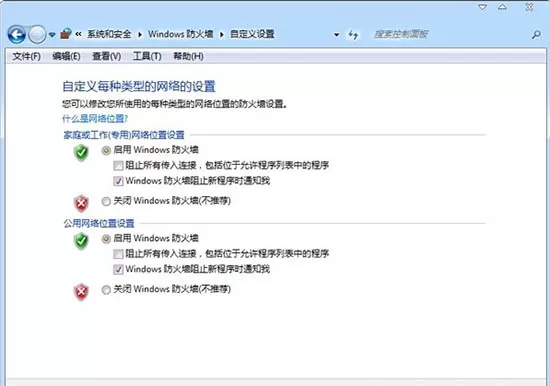The width and height of the screenshot is (550, 386).
Task: Click the magnifier search icon
Action: 536,34
